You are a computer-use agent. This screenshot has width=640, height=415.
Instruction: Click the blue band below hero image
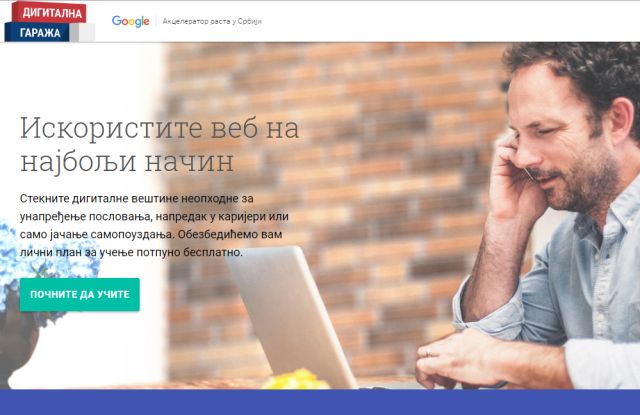320,402
